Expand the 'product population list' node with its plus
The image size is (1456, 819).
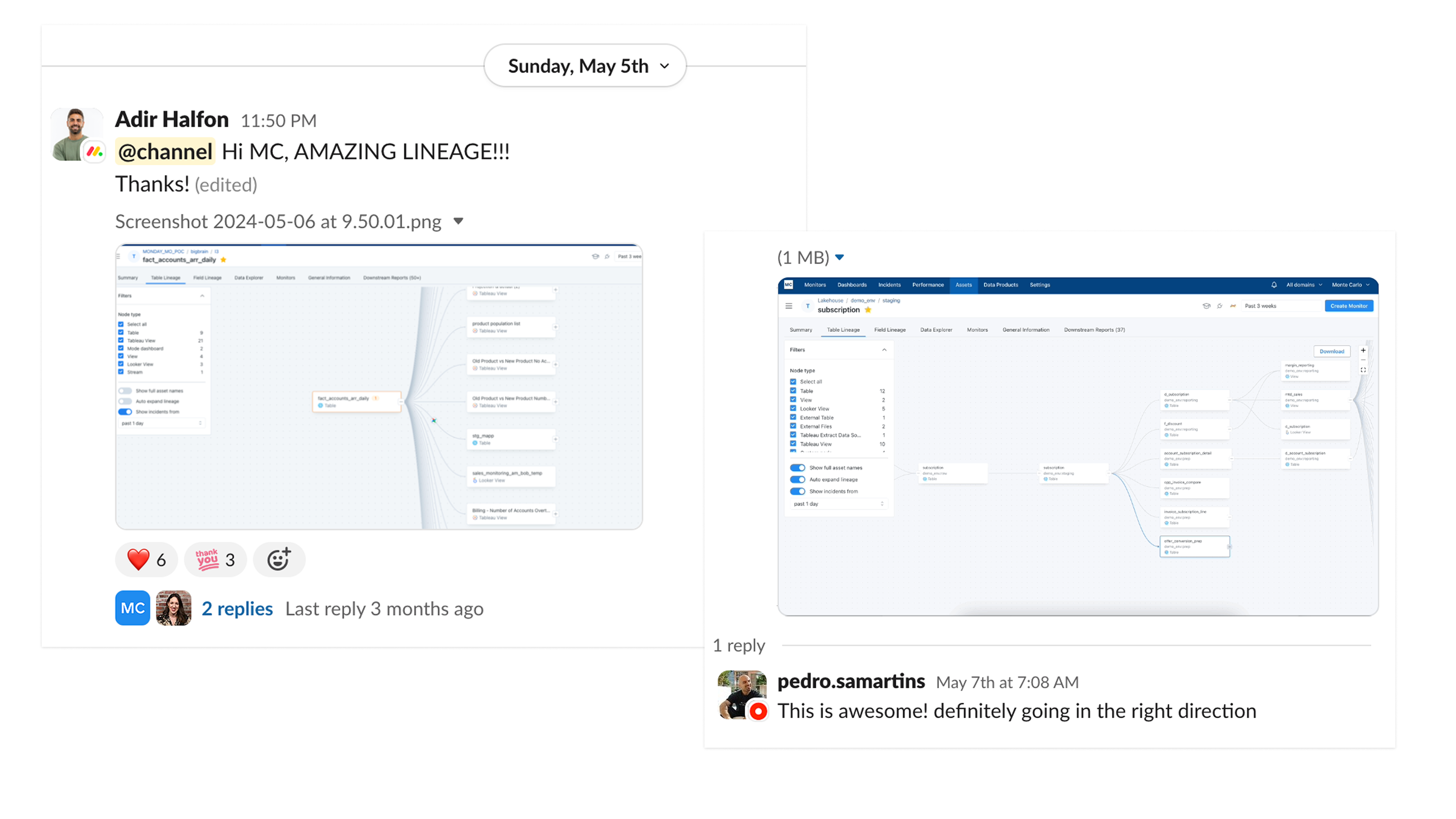[555, 327]
